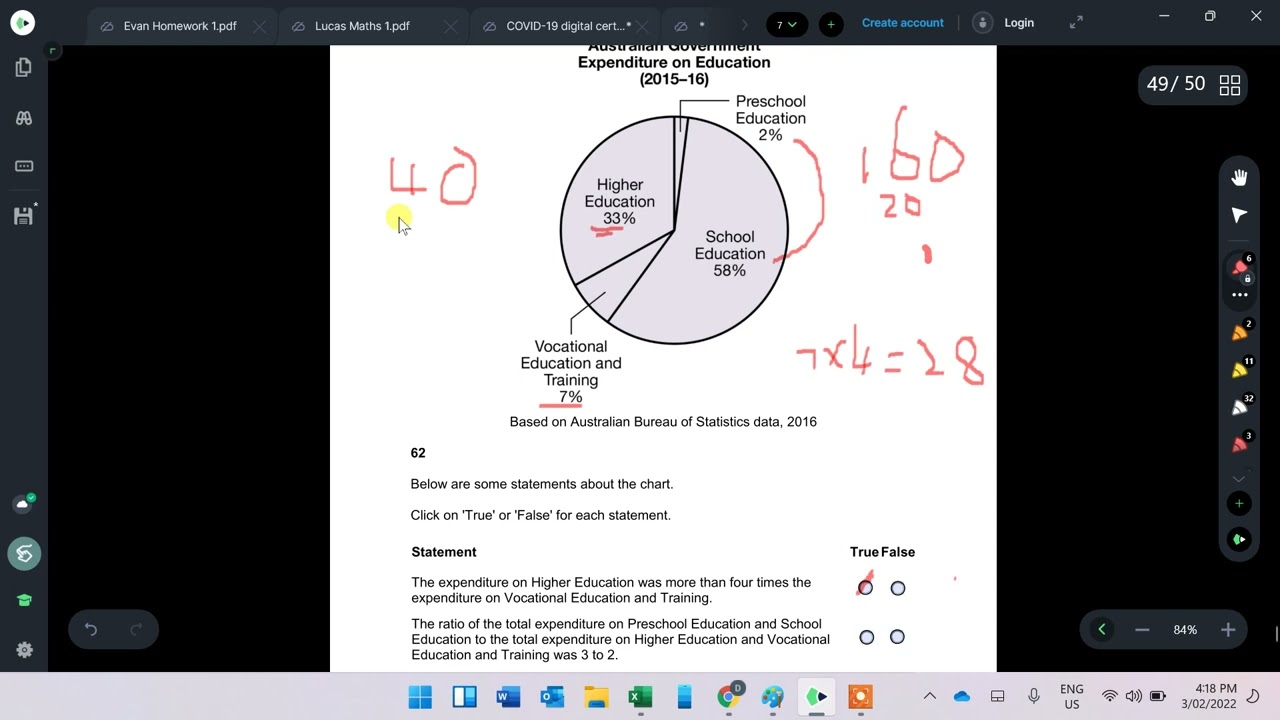Select True for the 3 to 2 ratio statement
Image resolution: width=1280 pixels, height=720 pixels.
867,637
